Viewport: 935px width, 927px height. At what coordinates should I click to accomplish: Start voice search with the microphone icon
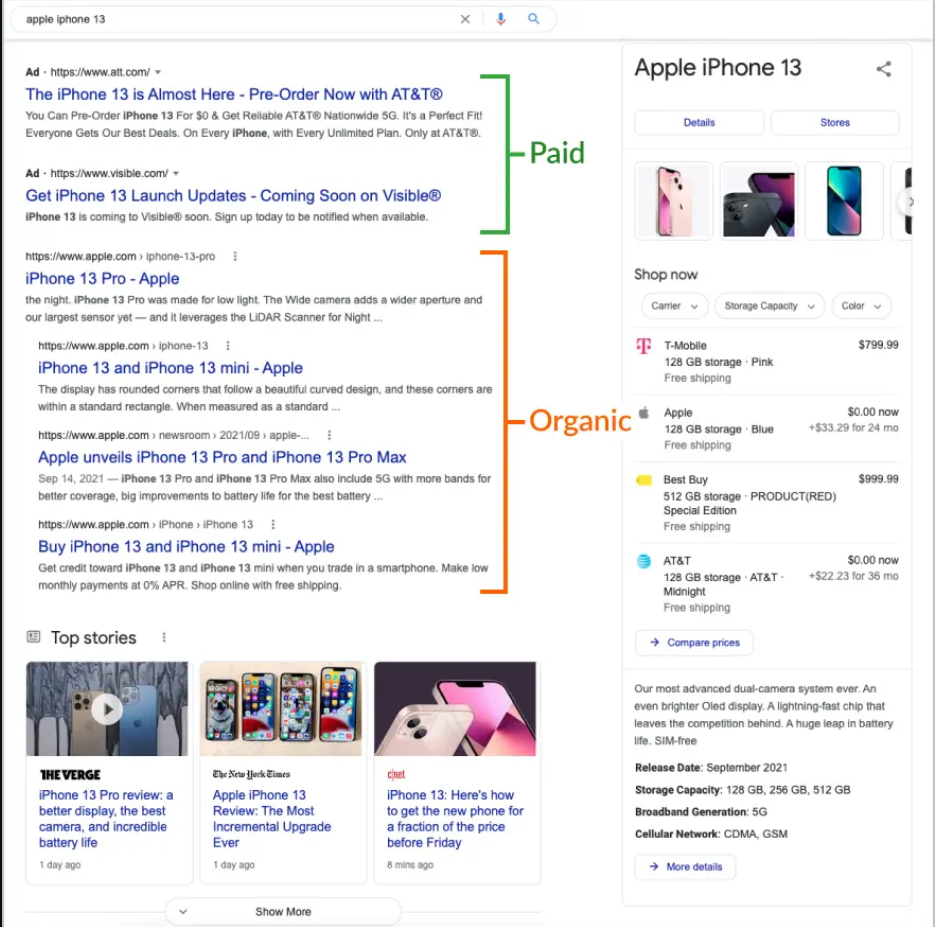click(500, 19)
